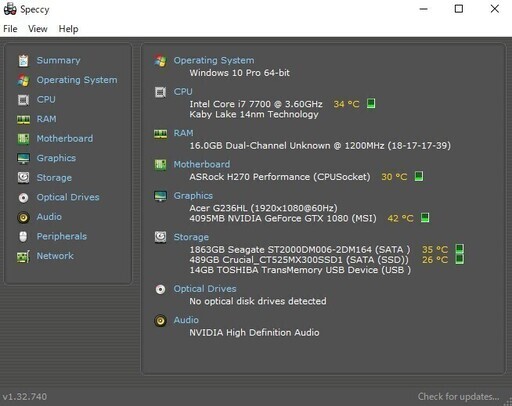Go to Operating System section in sidebar
The width and height of the screenshot is (512, 406).
click(x=77, y=80)
